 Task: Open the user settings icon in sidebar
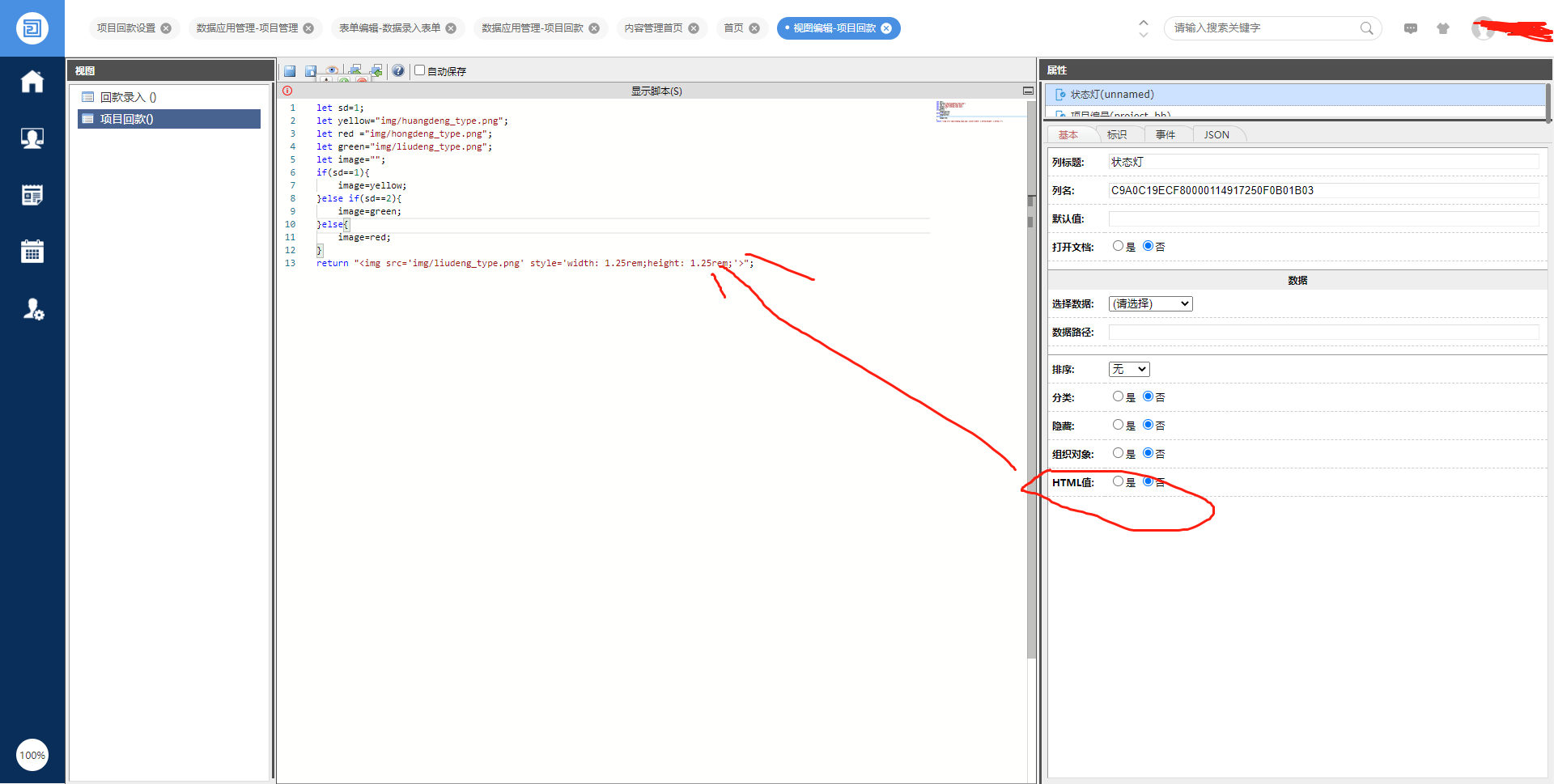(33, 309)
